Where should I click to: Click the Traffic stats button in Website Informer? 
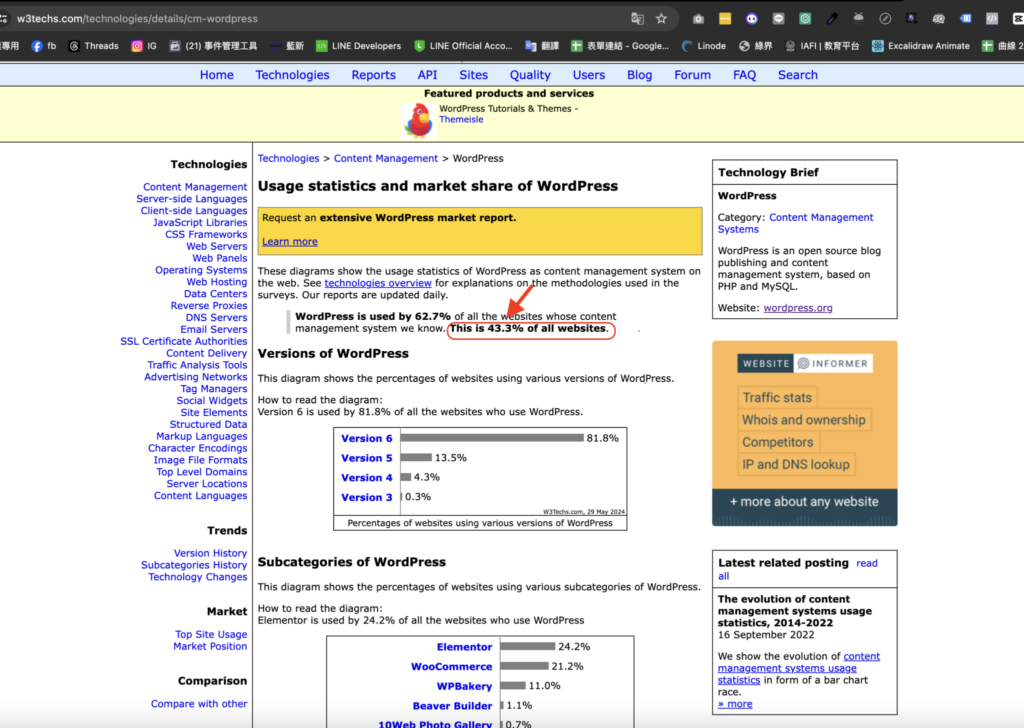[x=777, y=397]
